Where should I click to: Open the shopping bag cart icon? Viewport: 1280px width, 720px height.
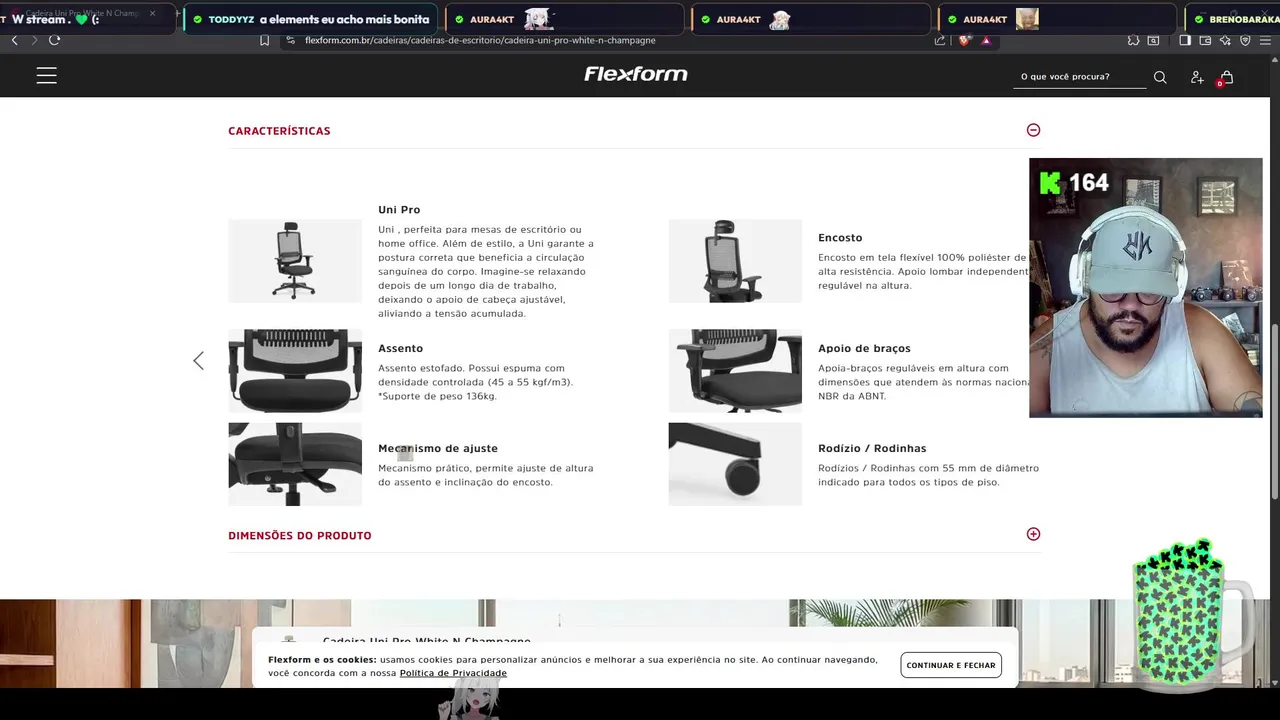click(1226, 77)
